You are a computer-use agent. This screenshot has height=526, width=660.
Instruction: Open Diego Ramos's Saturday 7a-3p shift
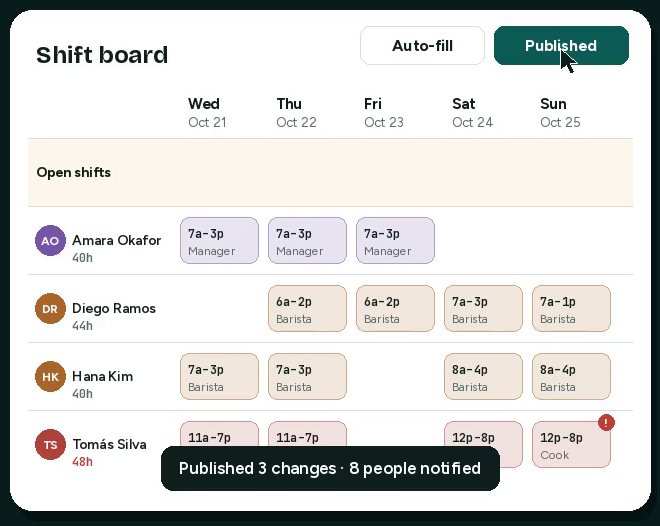pos(483,308)
